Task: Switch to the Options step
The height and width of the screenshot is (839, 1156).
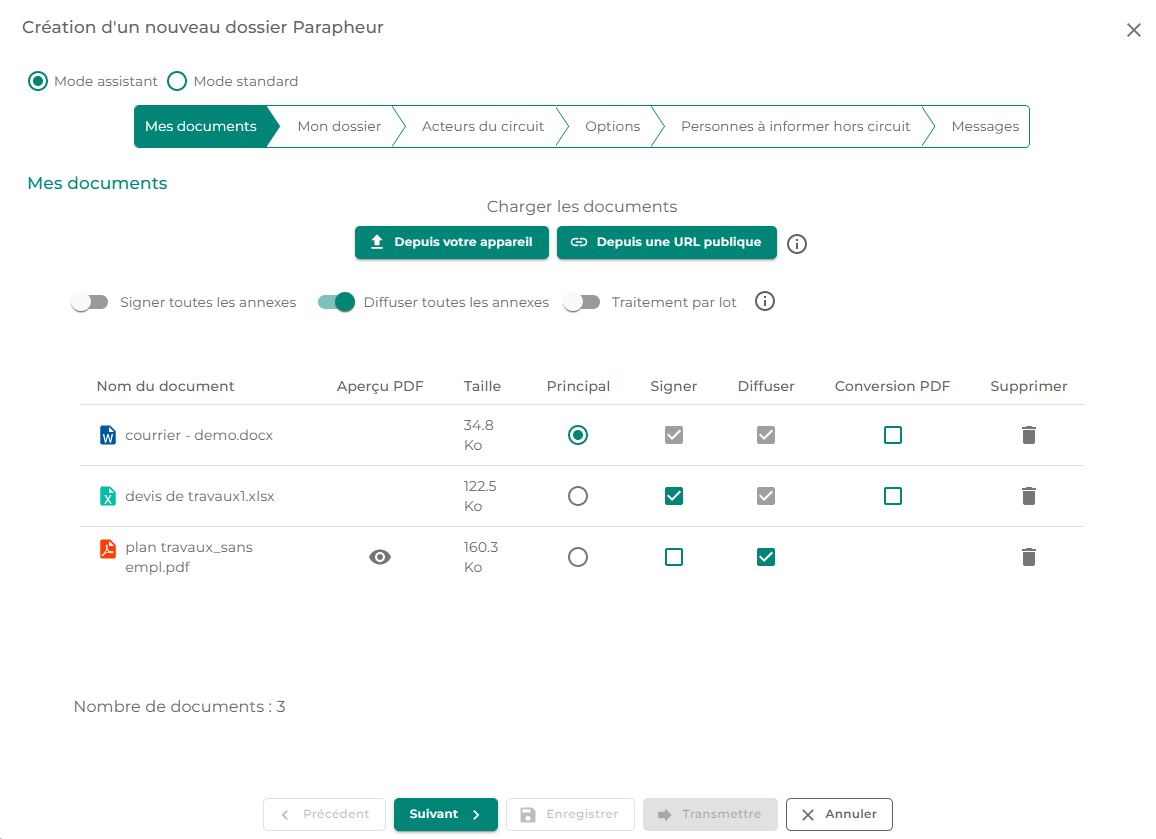Action: (x=613, y=127)
